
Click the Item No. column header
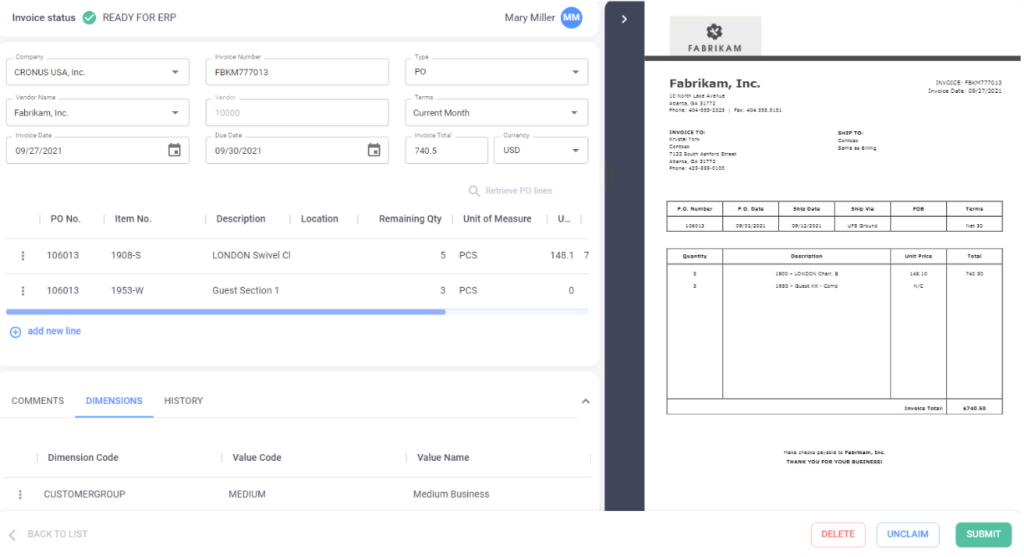point(133,219)
